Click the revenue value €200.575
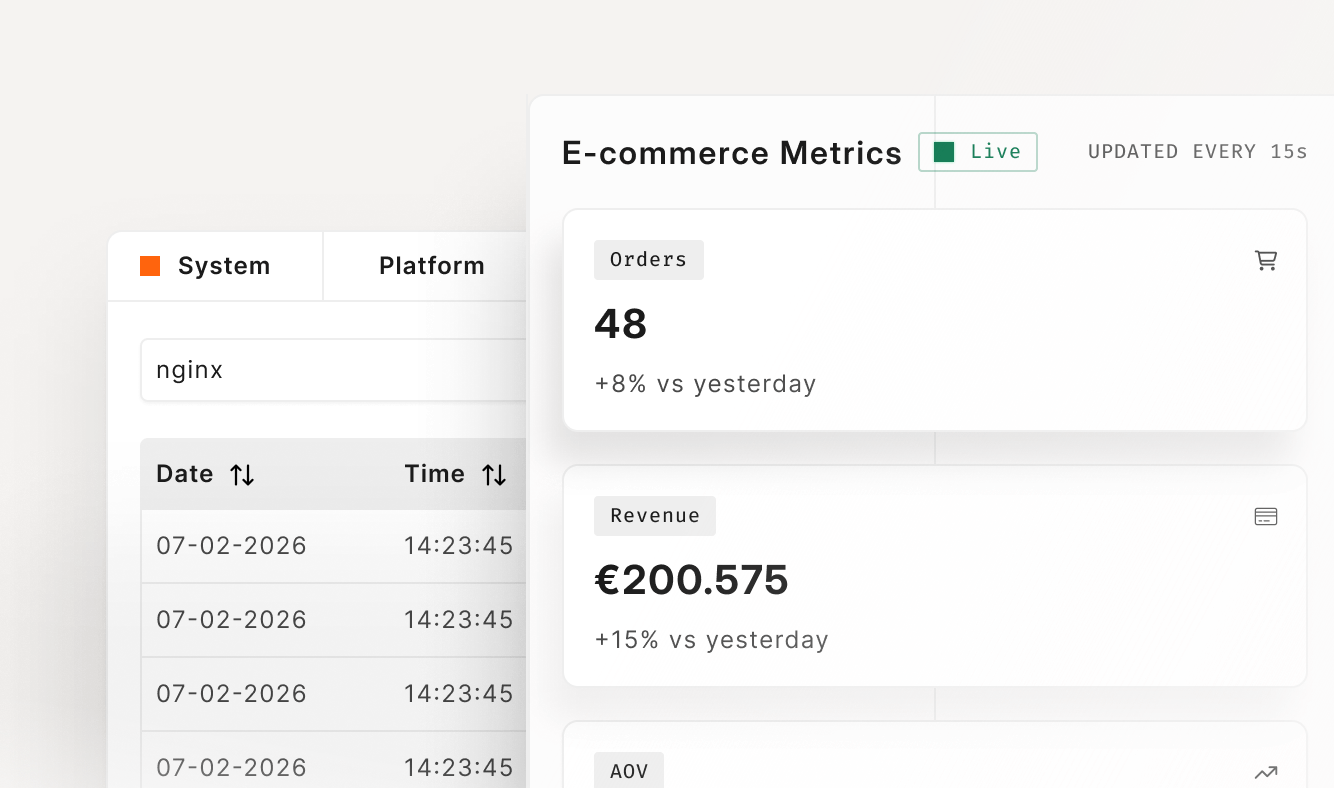Screen dimensions: 1334x788 point(692,580)
